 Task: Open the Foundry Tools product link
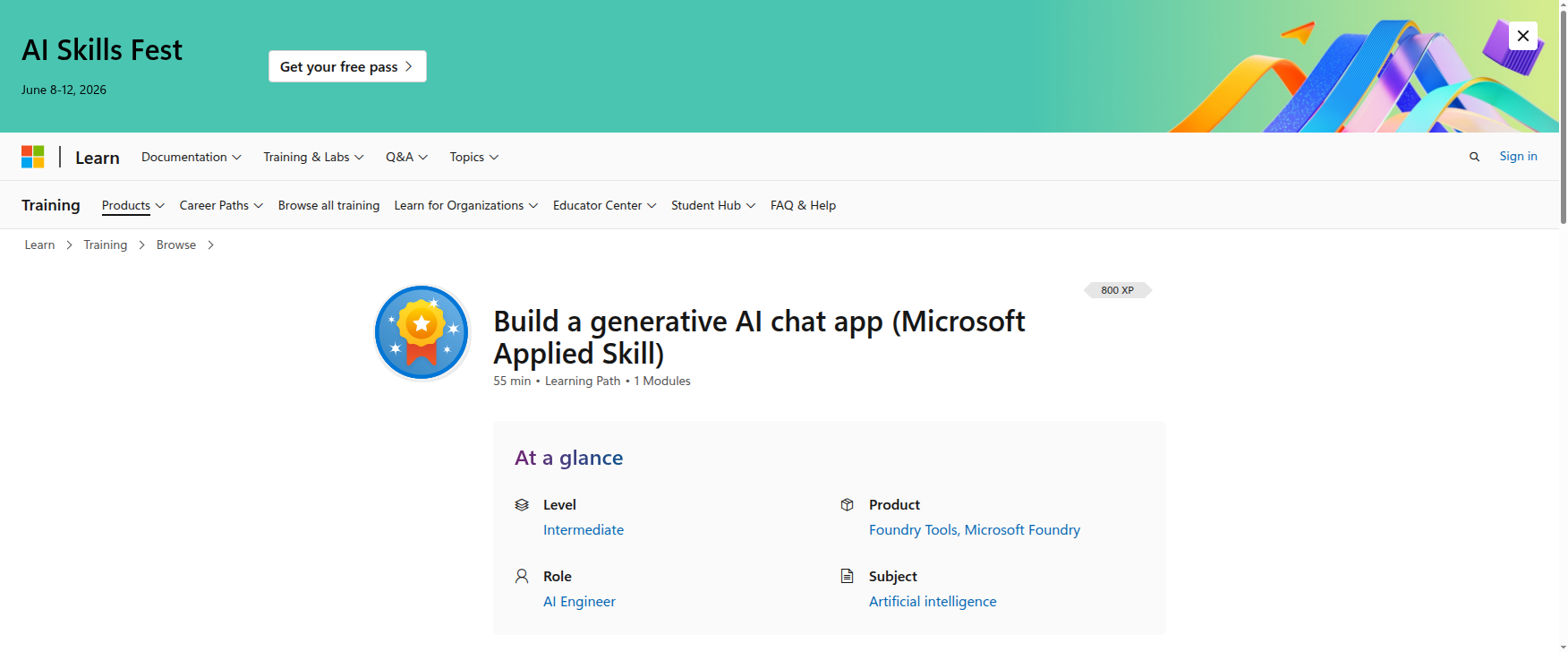[x=913, y=530]
